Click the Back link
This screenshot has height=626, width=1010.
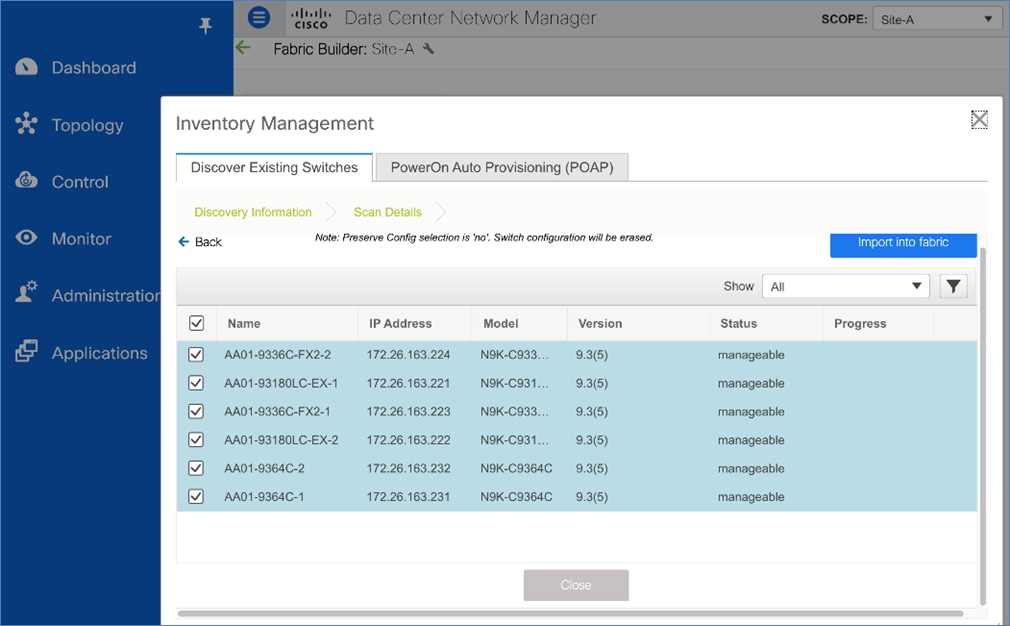(x=208, y=242)
